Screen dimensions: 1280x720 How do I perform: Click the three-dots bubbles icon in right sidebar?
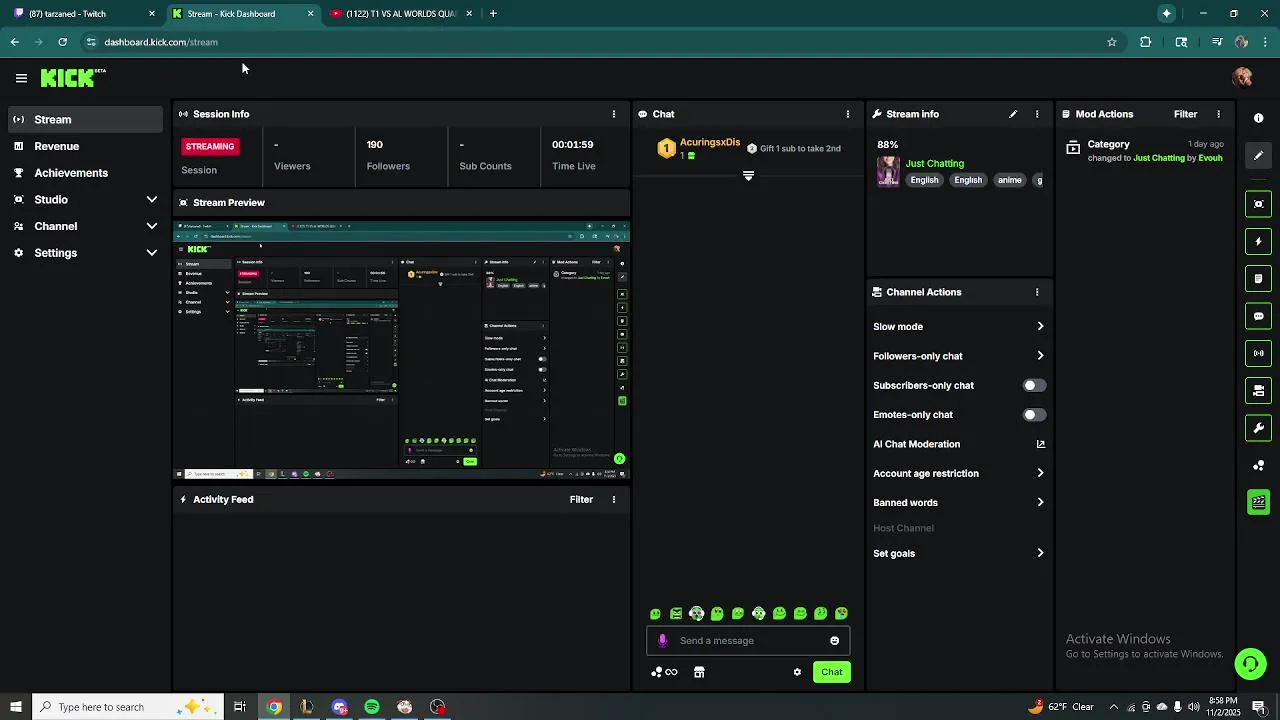1259,466
